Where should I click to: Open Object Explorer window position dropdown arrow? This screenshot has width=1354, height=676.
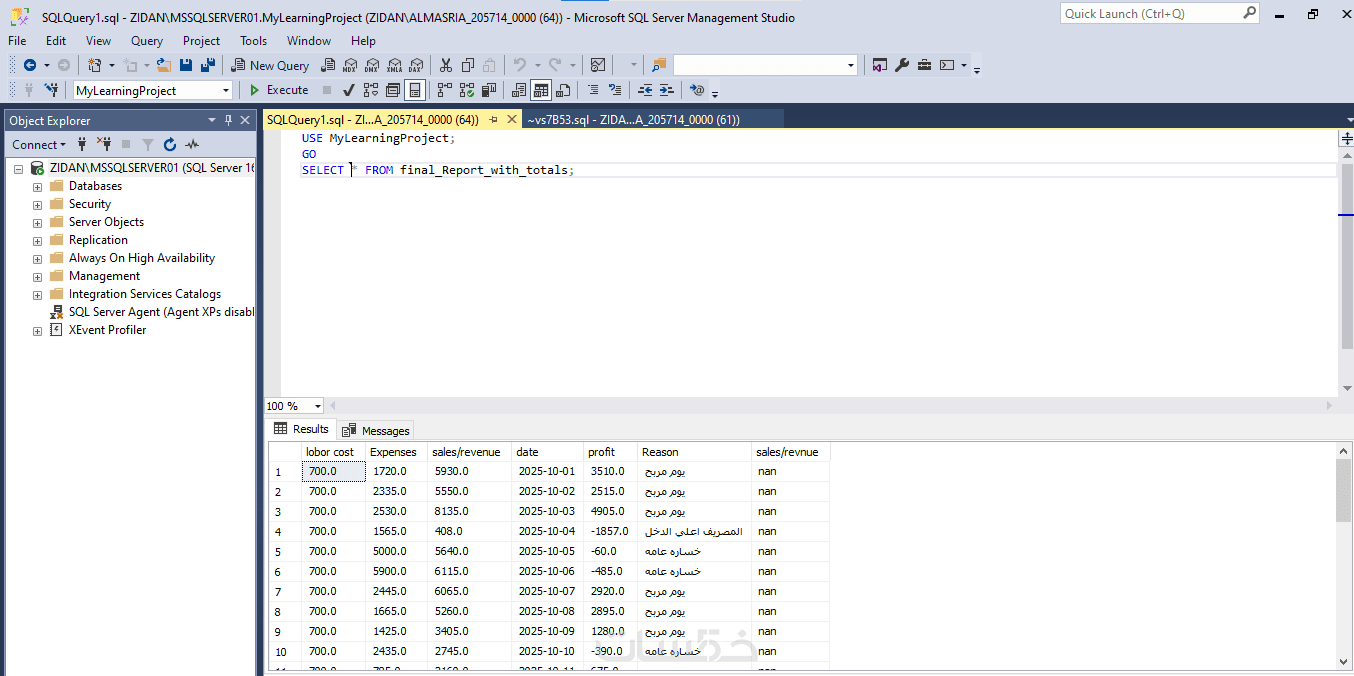pyautogui.click(x=212, y=120)
